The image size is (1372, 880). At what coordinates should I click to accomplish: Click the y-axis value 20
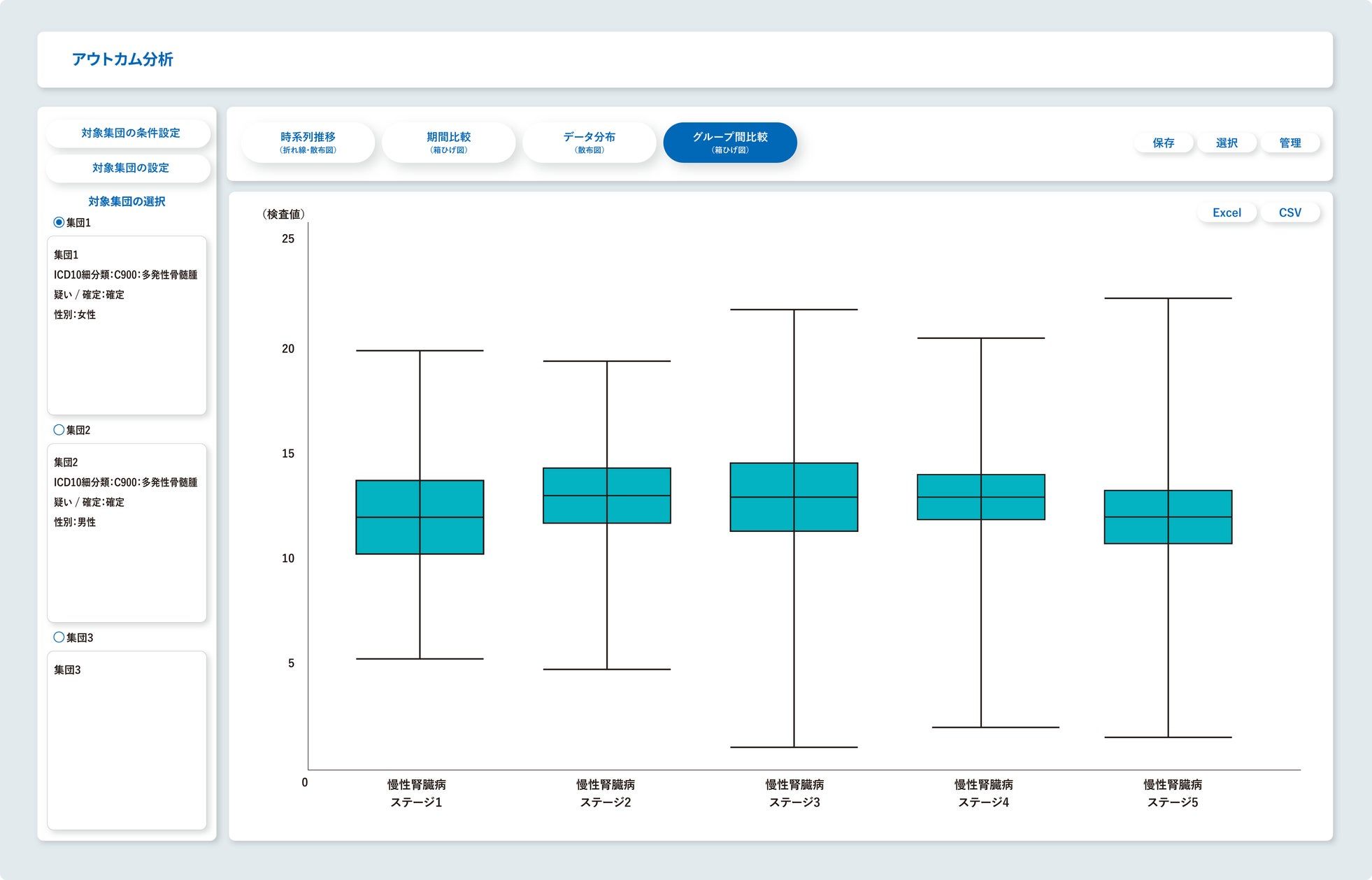click(x=288, y=349)
